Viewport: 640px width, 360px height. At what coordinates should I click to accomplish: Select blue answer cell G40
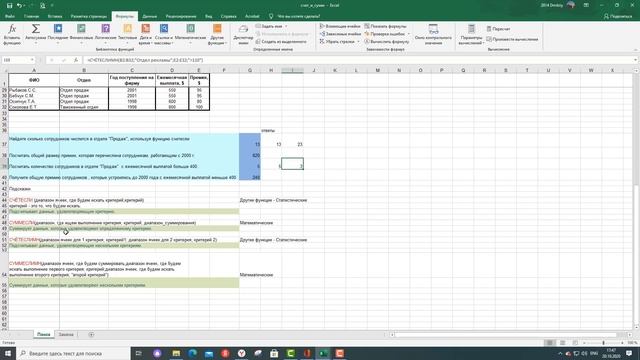250,175
